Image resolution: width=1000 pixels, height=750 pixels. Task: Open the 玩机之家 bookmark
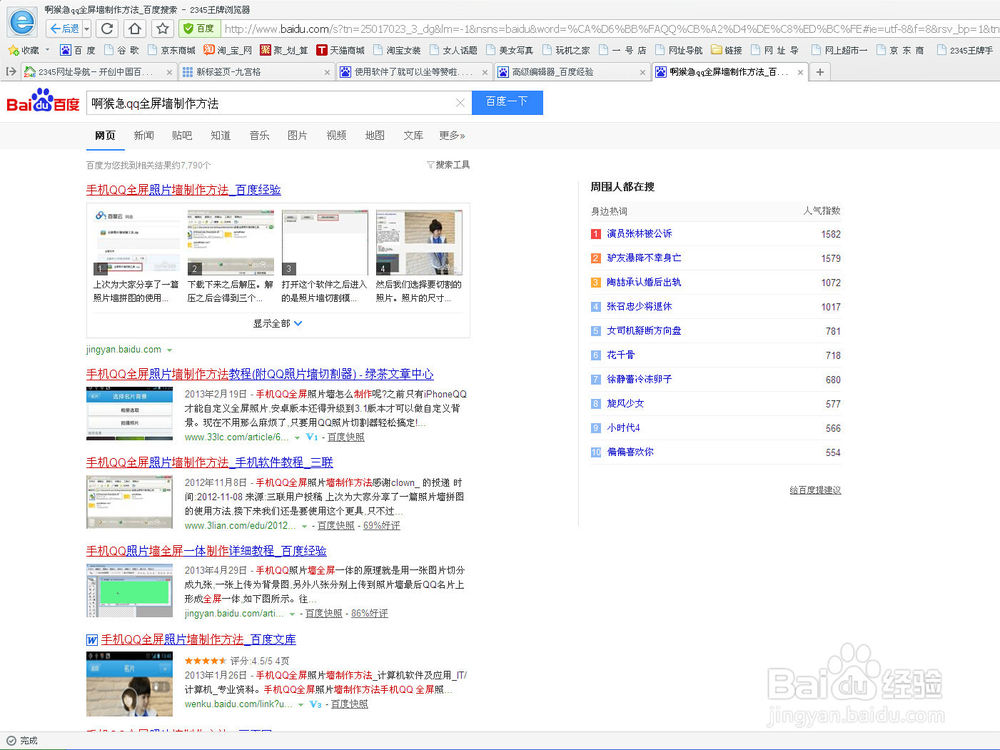pyautogui.click(x=566, y=50)
